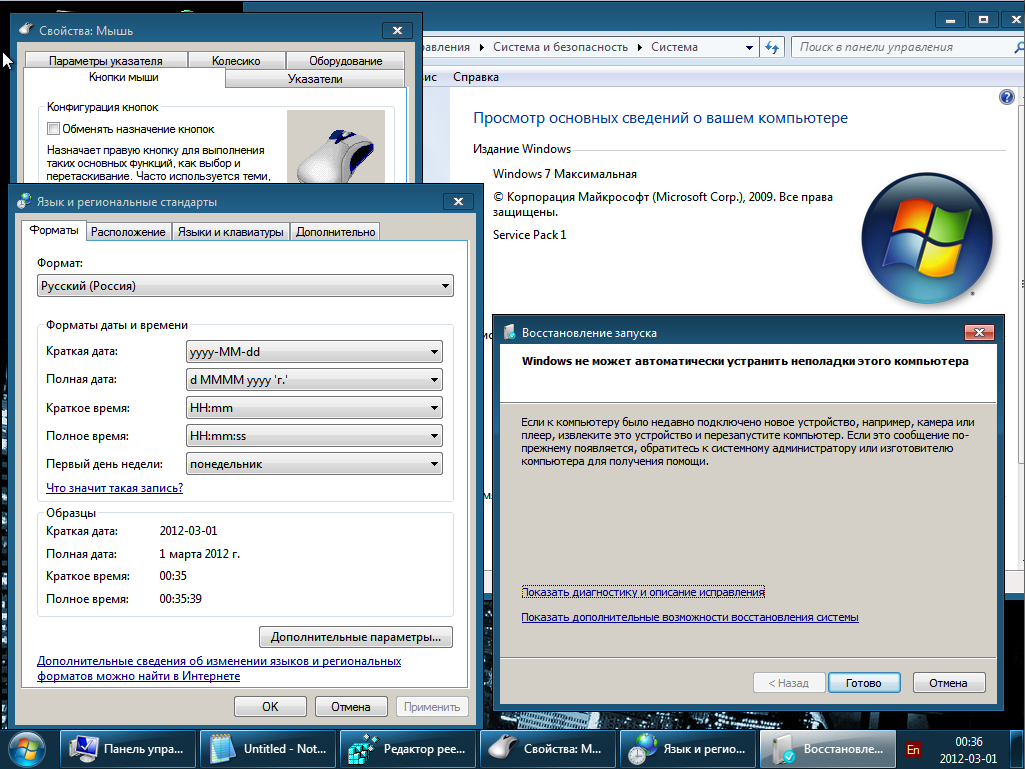Click 'Дополнительные параметры...' button
The width and height of the screenshot is (1025, 769).
[356, 637]
